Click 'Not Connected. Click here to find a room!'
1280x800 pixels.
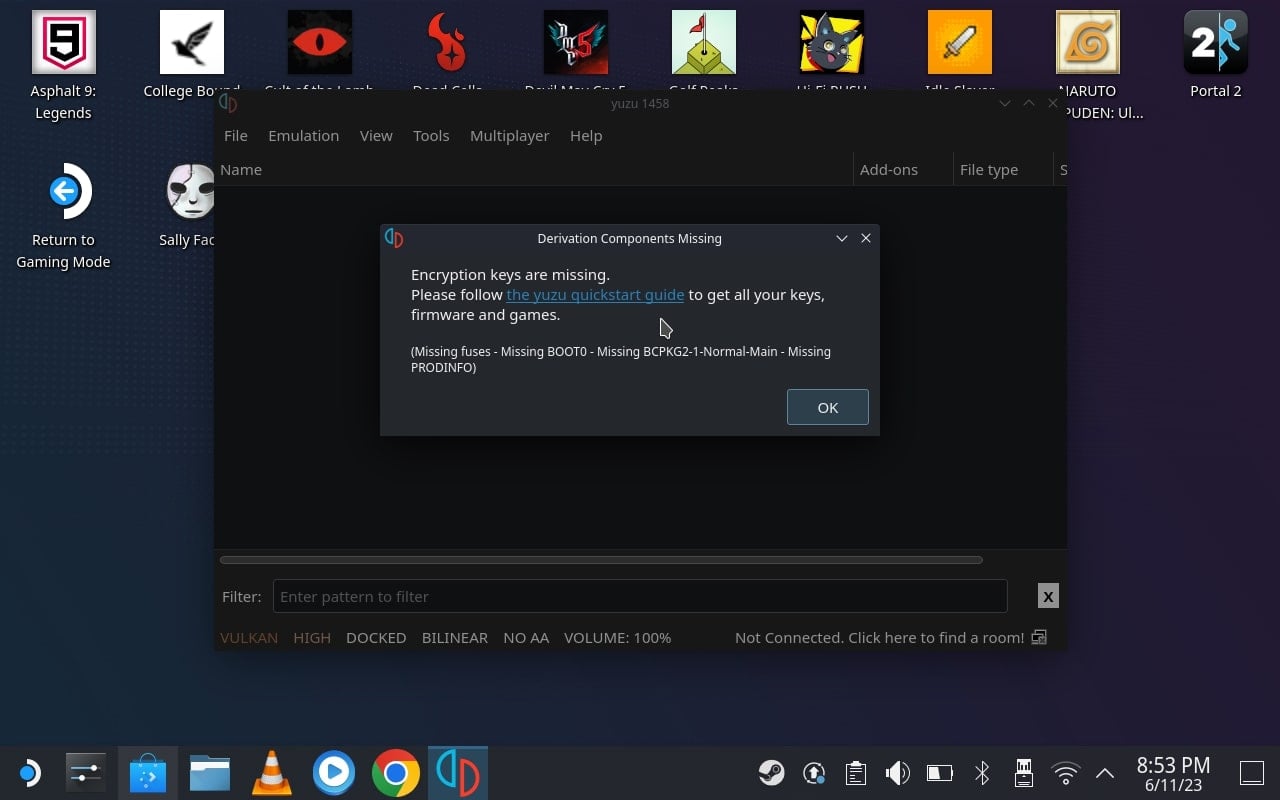click(880, 637)
